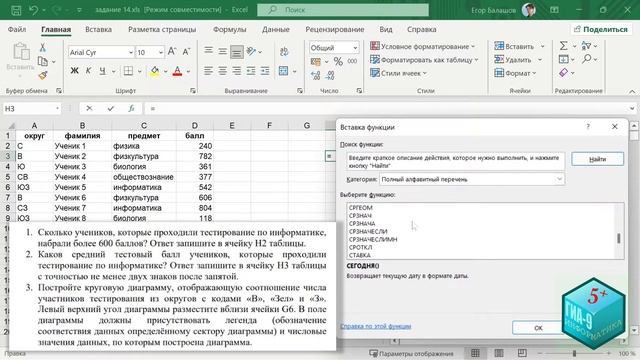
Task: Toggle underline formatting Ч
Action: point(102,71)
